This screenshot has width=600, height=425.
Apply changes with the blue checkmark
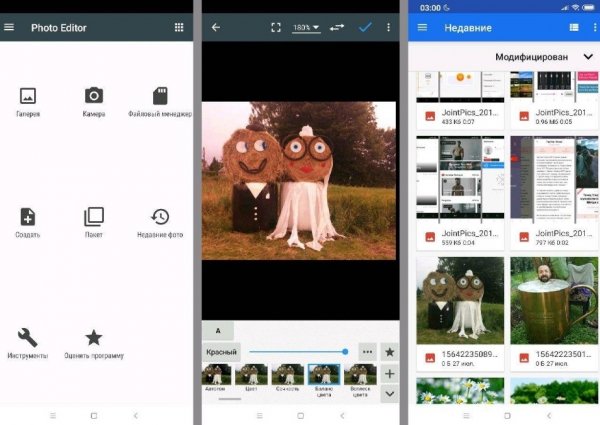point(365,27)
